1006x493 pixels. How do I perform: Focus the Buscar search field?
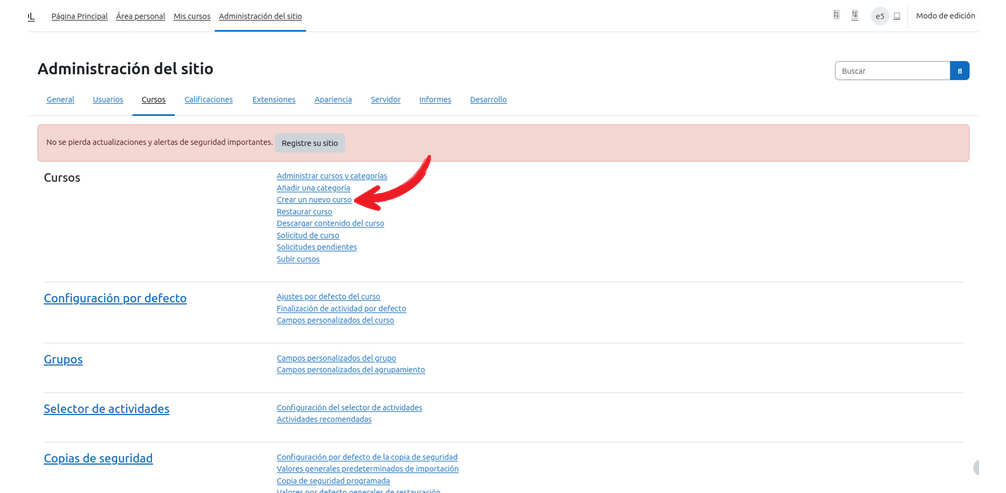click(891, 71)
